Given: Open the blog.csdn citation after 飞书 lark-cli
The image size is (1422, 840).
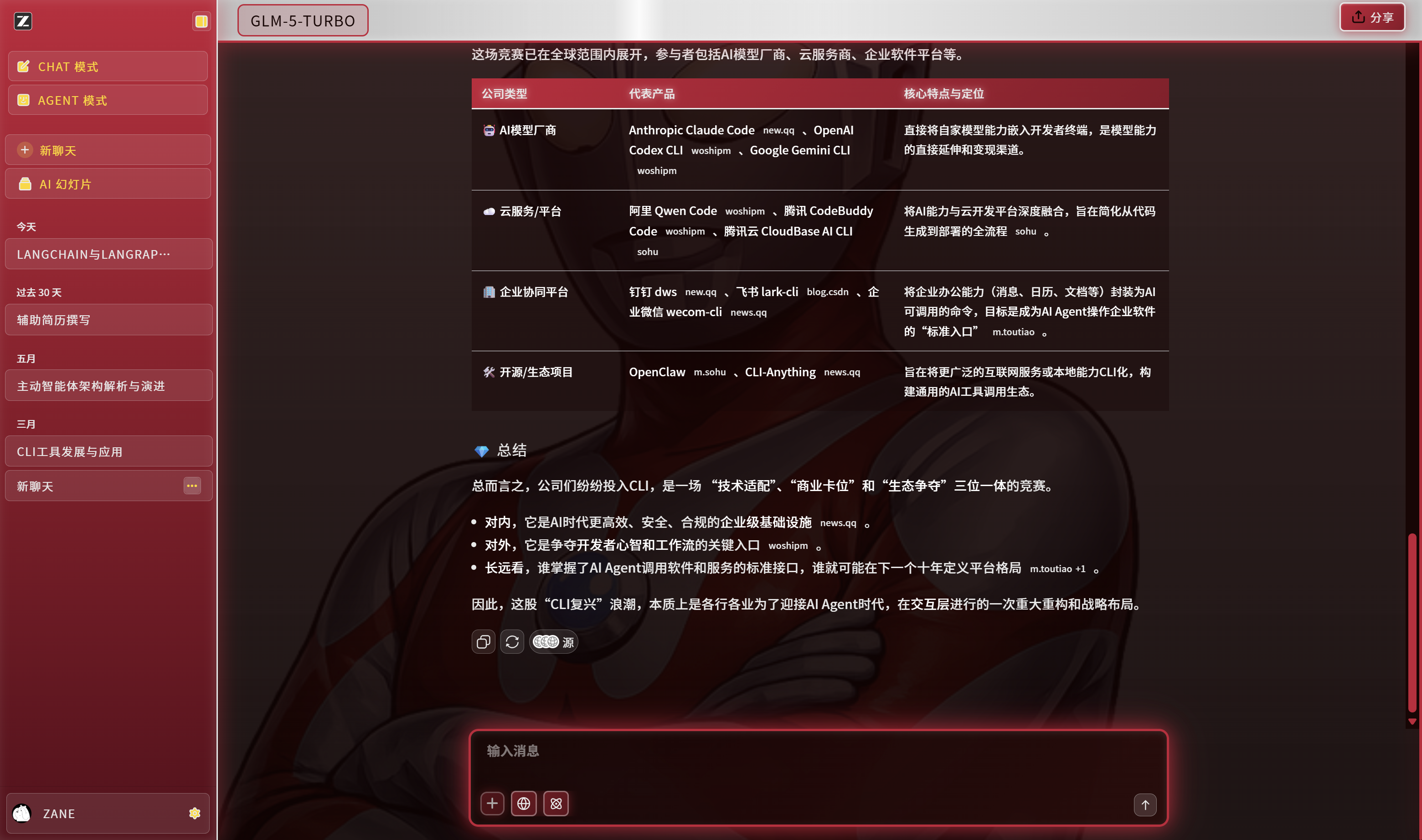Looking at the screenshot, I should (x=827, y=292).
